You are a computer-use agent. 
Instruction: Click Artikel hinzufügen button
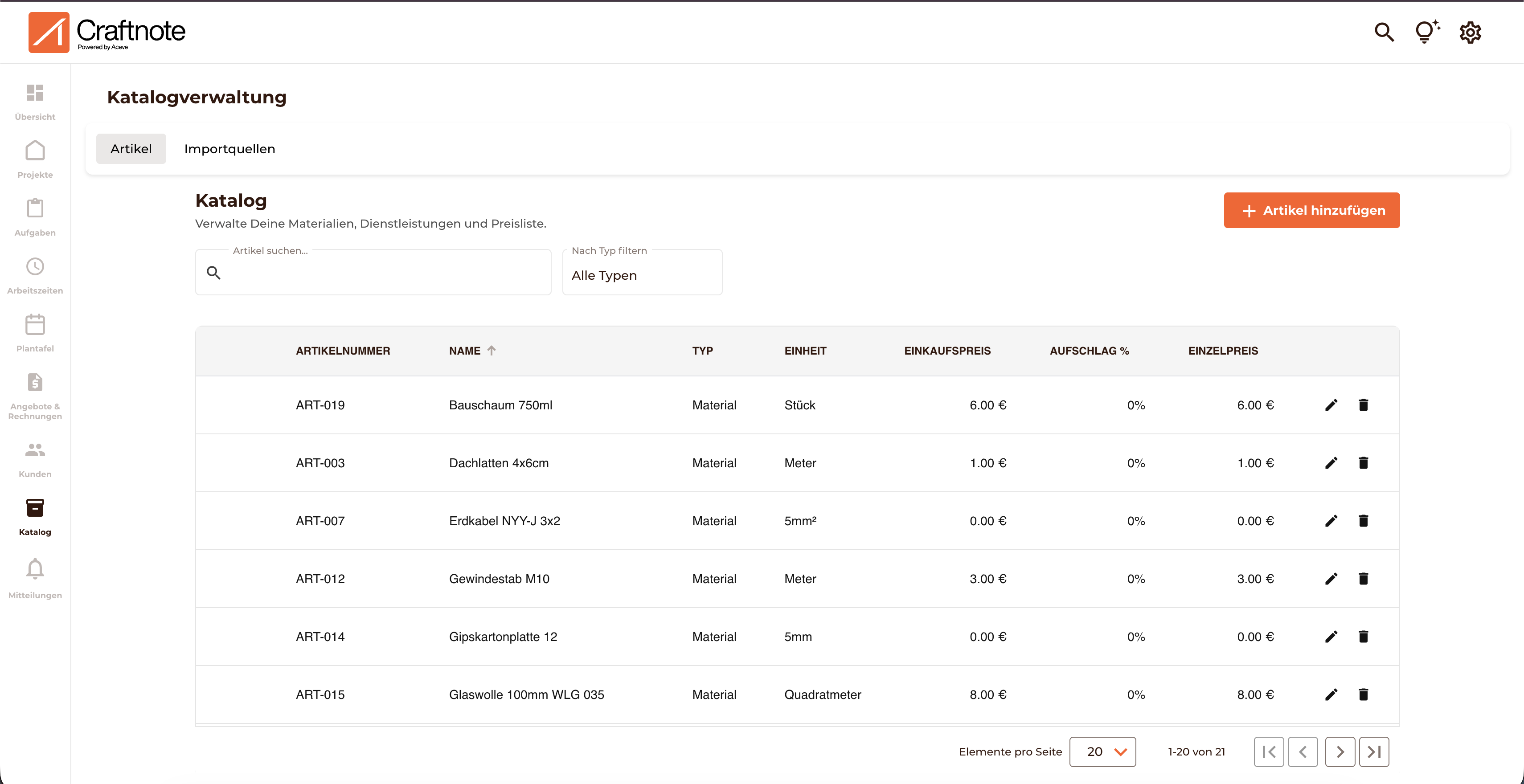(1311, 211)
